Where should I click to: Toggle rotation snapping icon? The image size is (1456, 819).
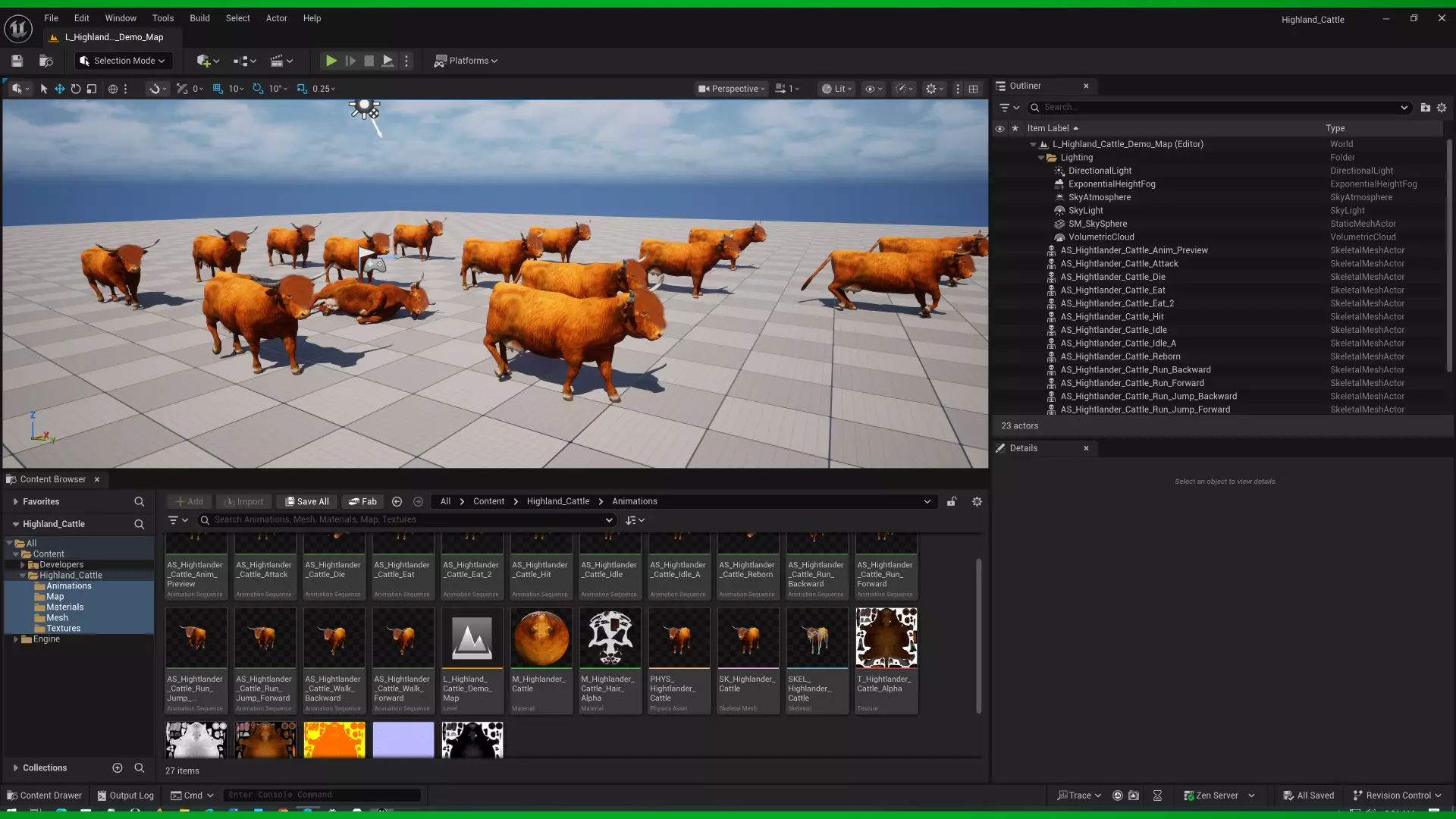coord(258,89)
